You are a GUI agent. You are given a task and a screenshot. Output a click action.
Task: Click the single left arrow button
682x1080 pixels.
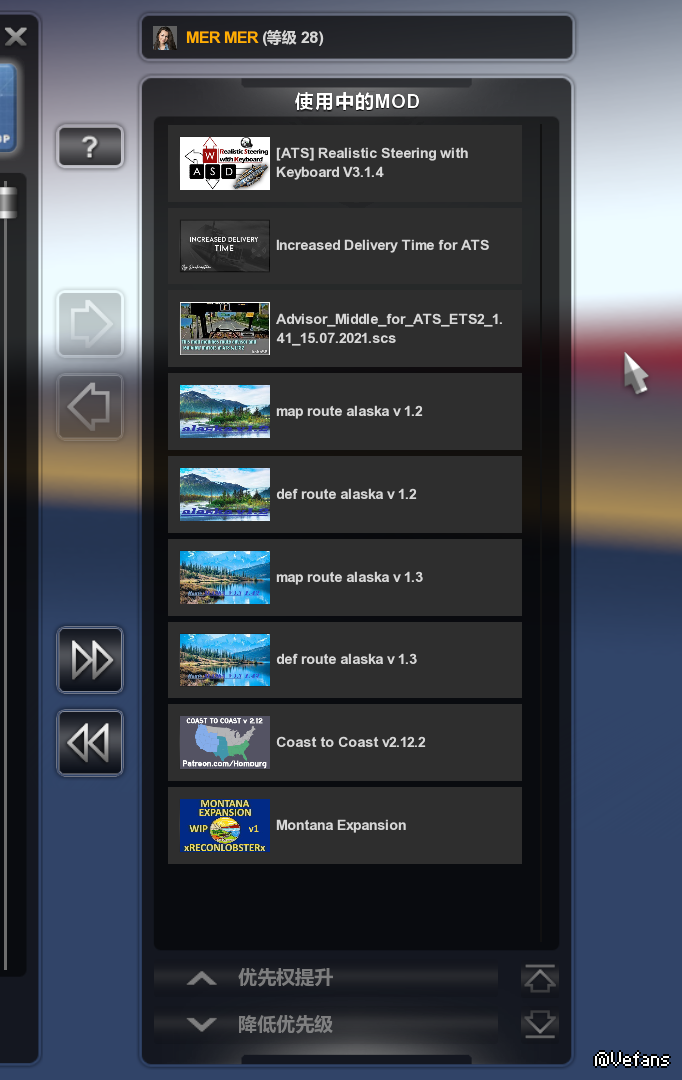[90, 407]
